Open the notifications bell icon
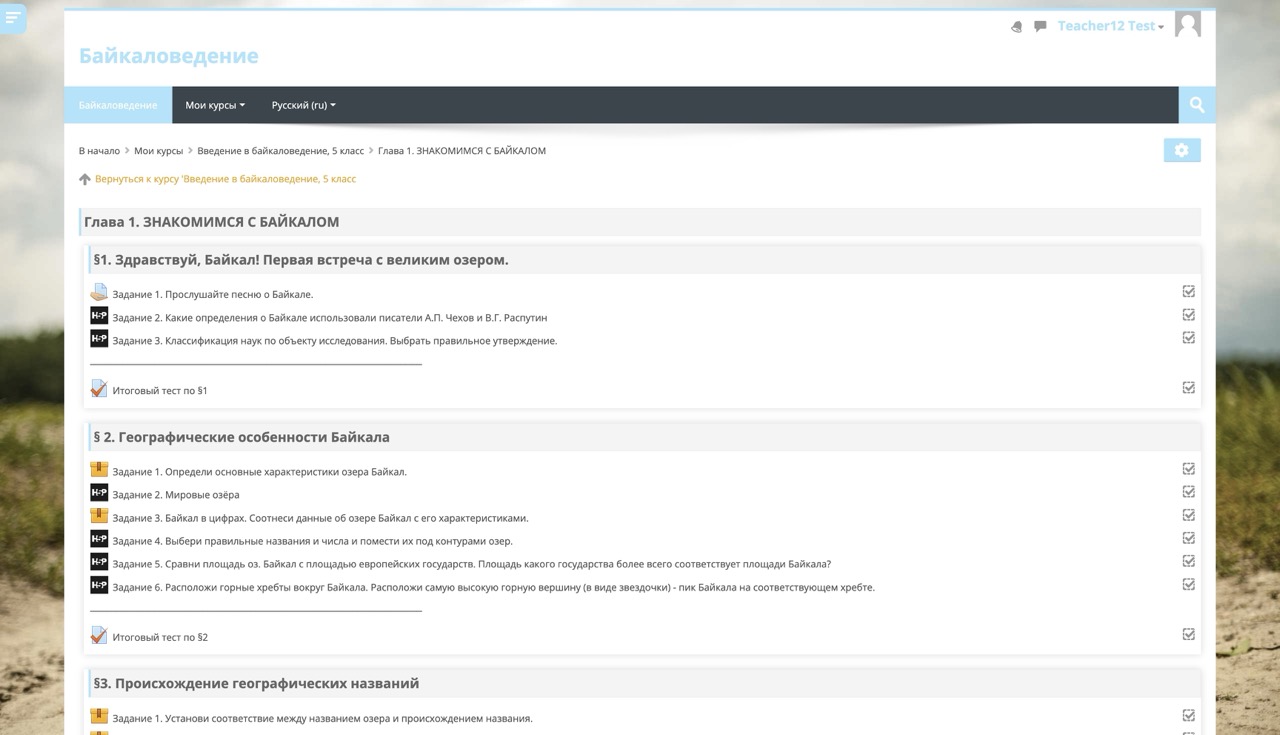1280x735 pixels. [1017, 27]
